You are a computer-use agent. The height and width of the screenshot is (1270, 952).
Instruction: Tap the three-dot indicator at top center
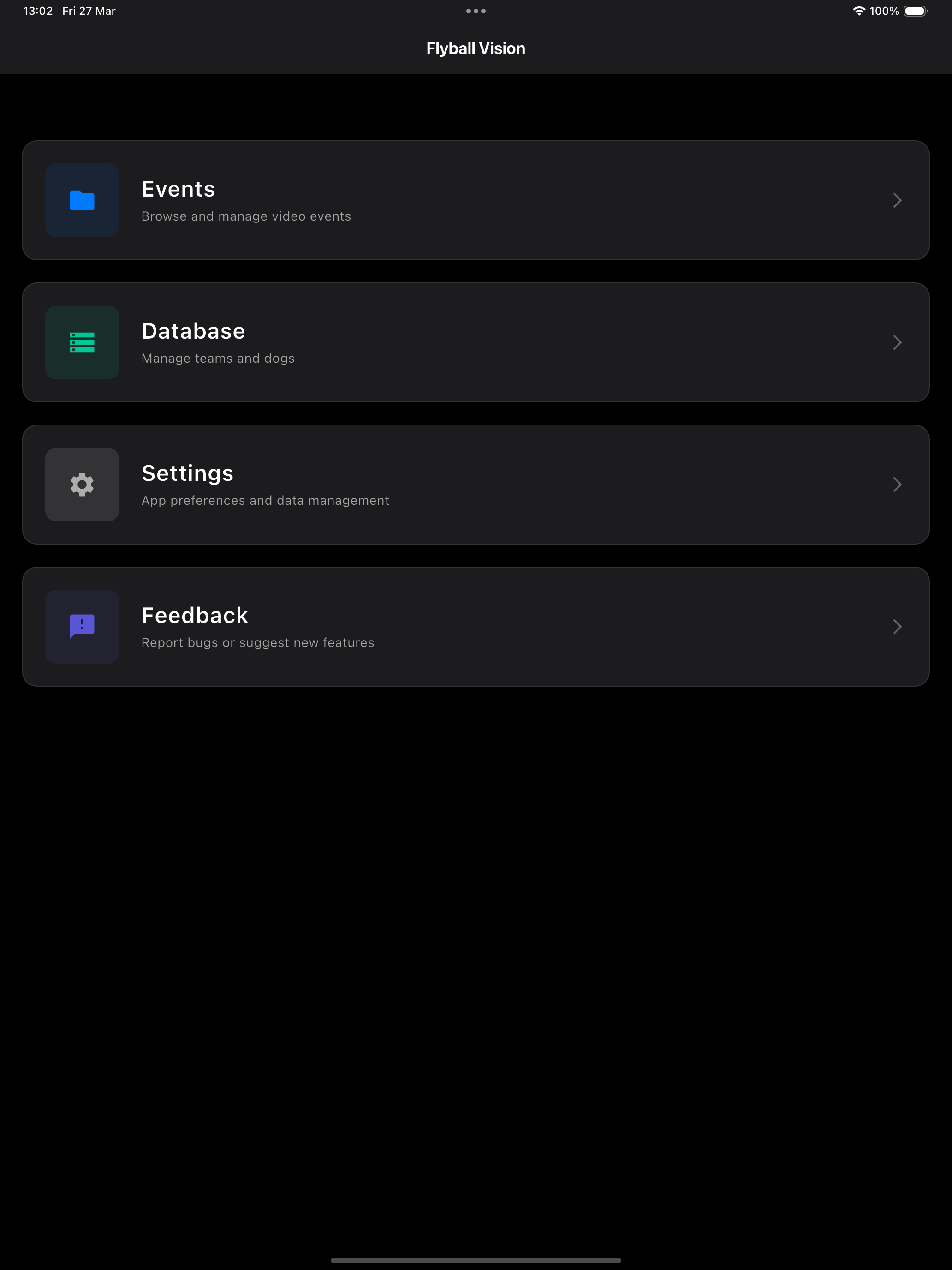(x=476, y=10)
